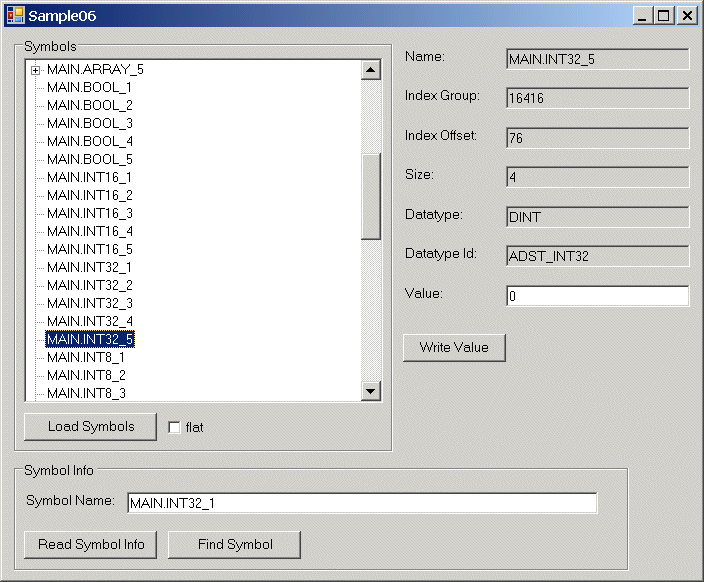Click the highlighted MAIN.INT32_5 tree item
This screenshot has height=582, width=704.
pyautogui.click(x=90, y=339)
